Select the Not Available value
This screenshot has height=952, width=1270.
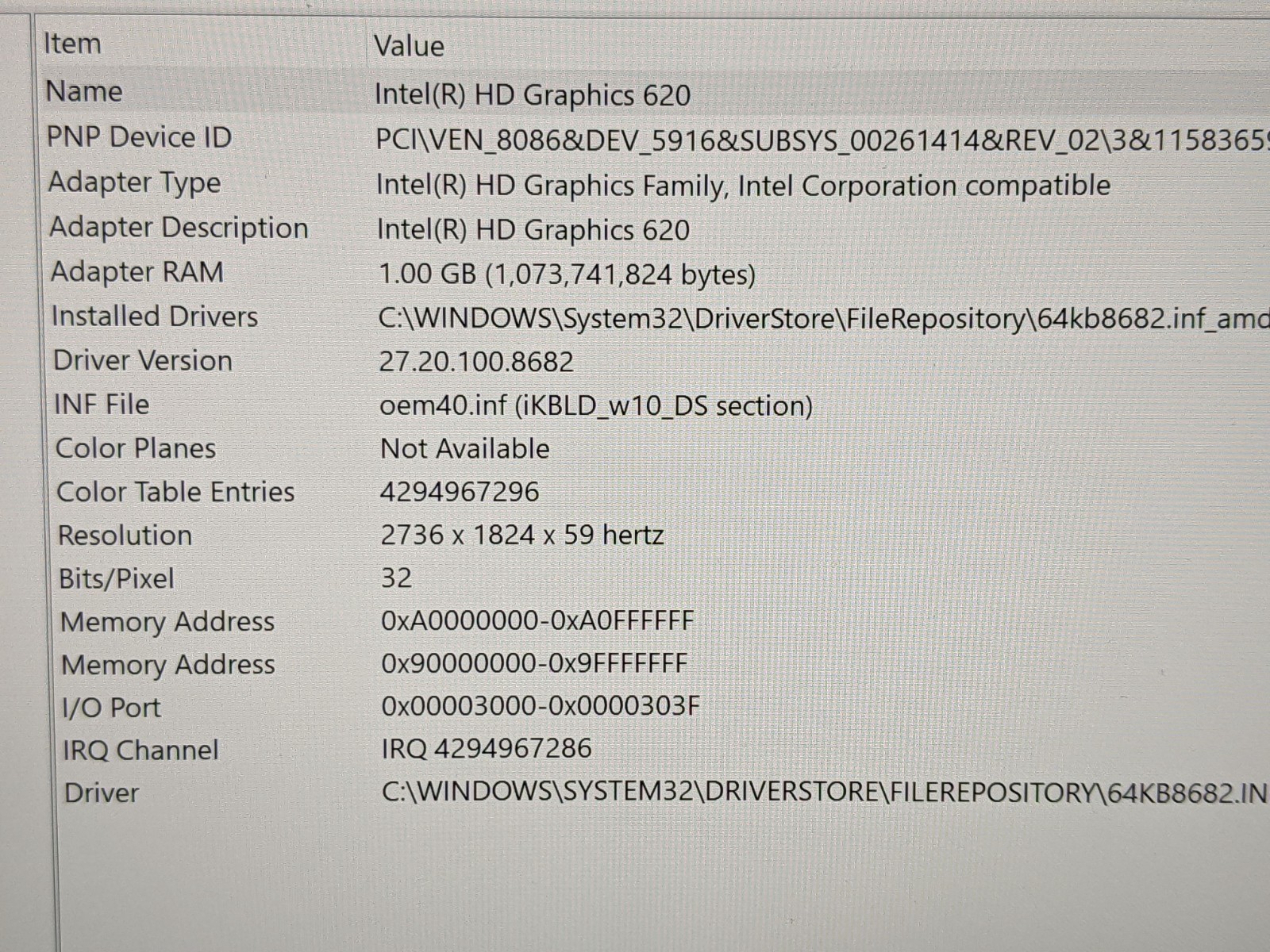point(465,449)
